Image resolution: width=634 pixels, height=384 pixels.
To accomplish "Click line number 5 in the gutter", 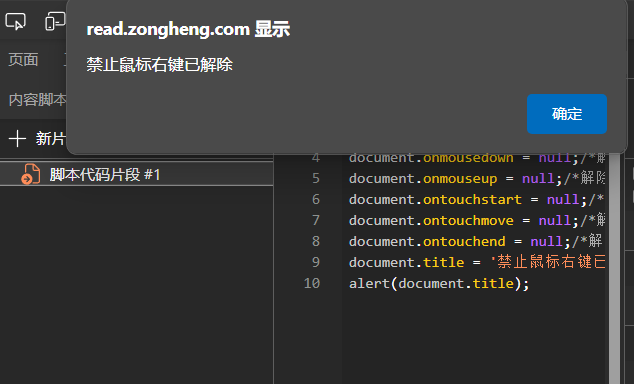I will [x=316, y=178].
